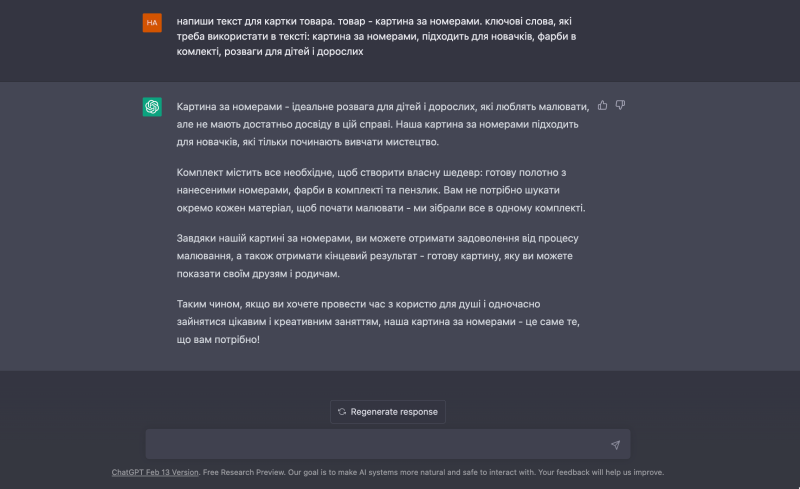Give the response a thumbs up

(602, 104)
